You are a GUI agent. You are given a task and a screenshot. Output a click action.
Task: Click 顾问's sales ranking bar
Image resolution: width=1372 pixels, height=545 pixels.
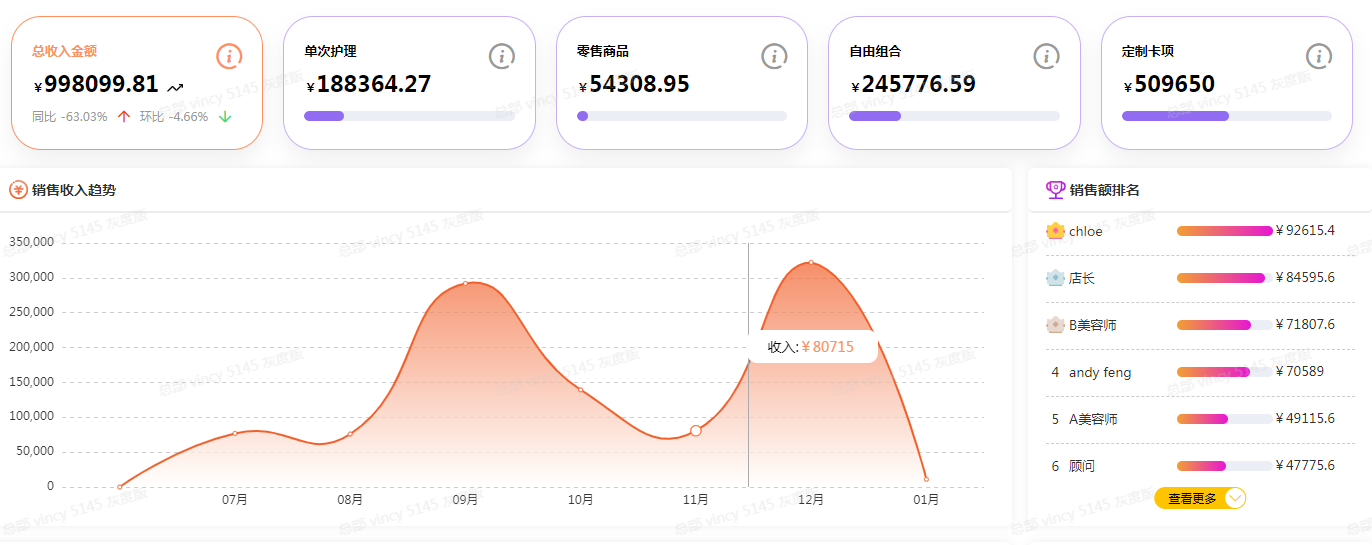pyautogui.click(x=1225, y=466)
